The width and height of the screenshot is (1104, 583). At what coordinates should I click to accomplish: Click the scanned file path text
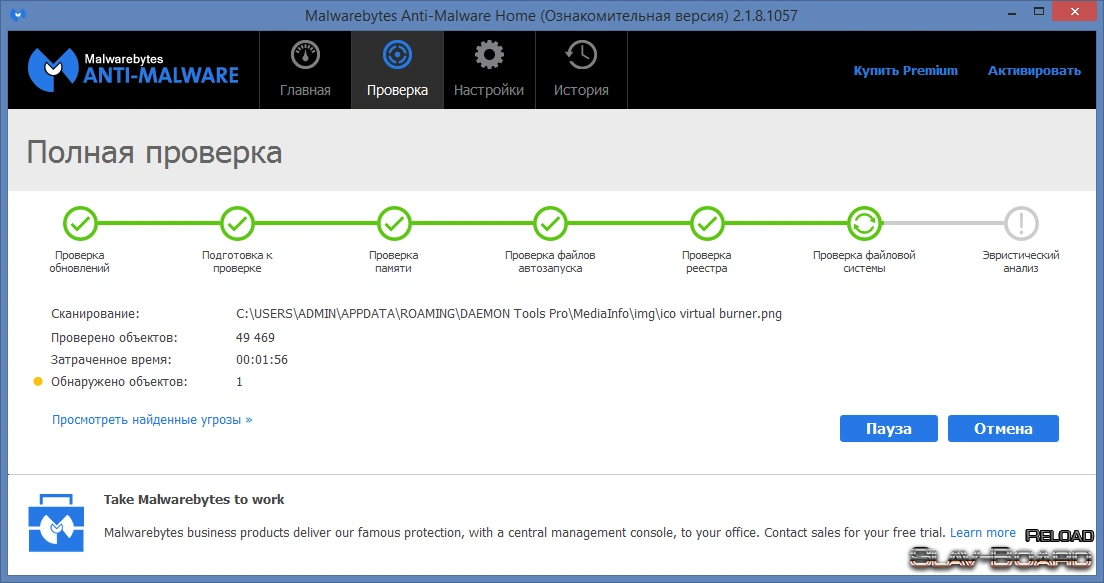click(509, 314)
